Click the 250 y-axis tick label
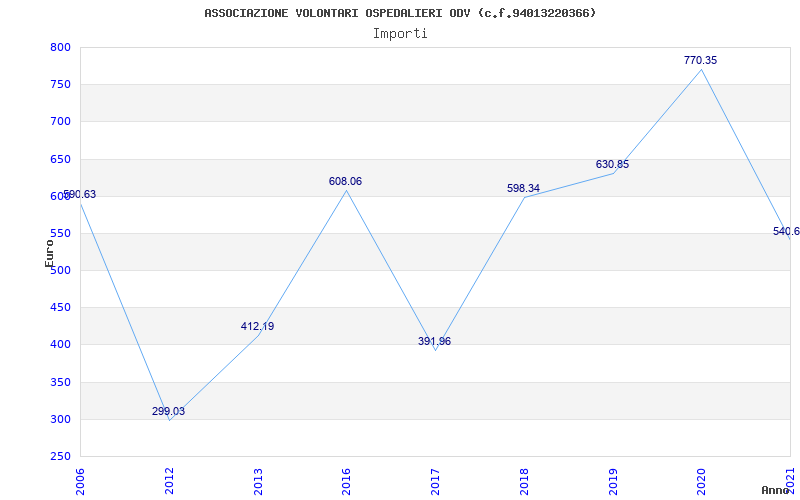This screenshot has height=500, width=800. [60, 457]
